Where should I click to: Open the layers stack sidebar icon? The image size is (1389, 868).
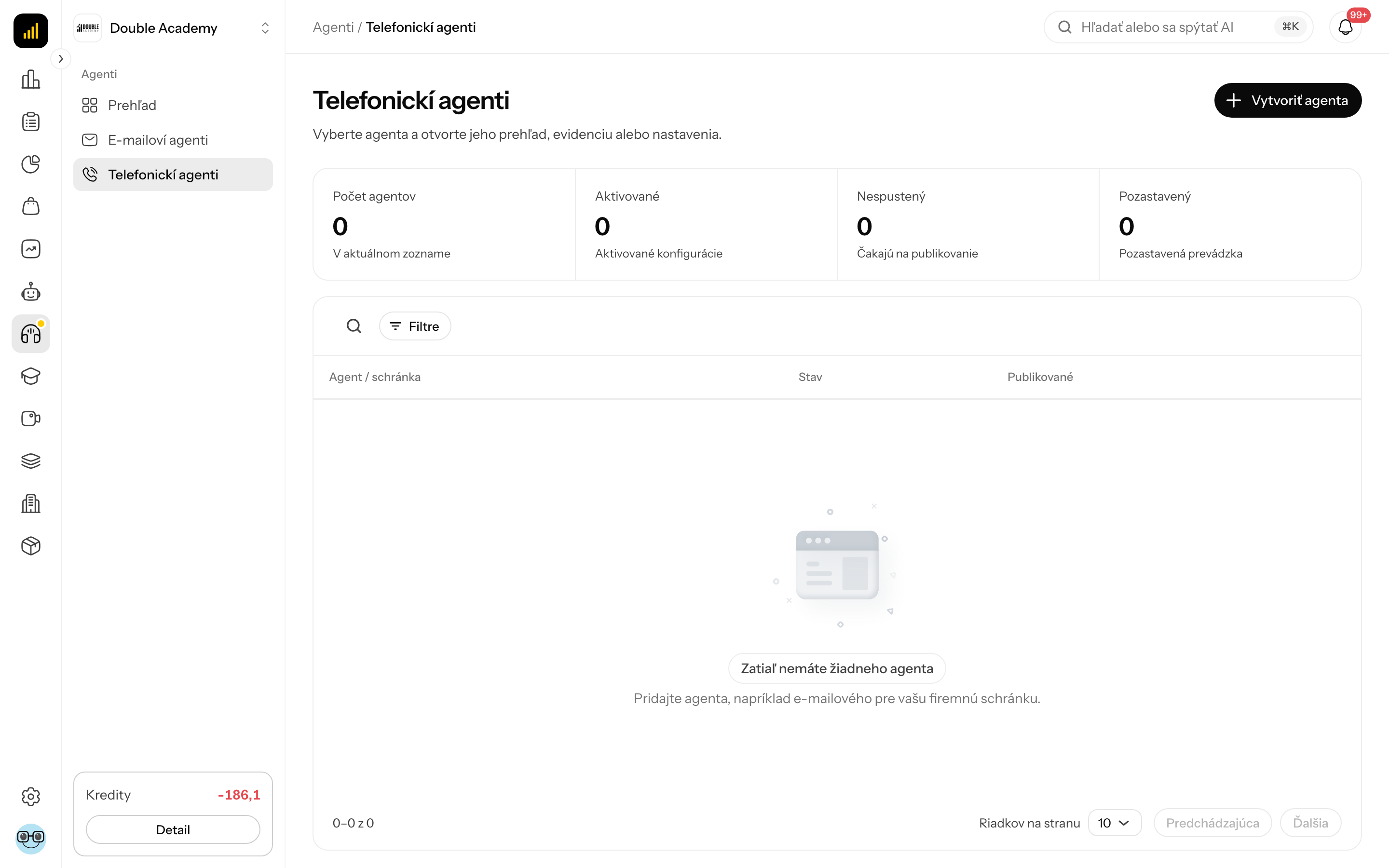click(30, 461)
